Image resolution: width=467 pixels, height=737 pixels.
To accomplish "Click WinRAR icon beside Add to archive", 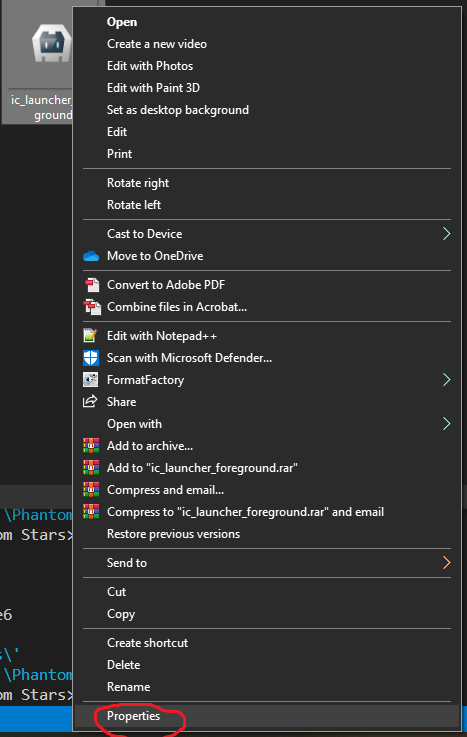I will (91, 446).
